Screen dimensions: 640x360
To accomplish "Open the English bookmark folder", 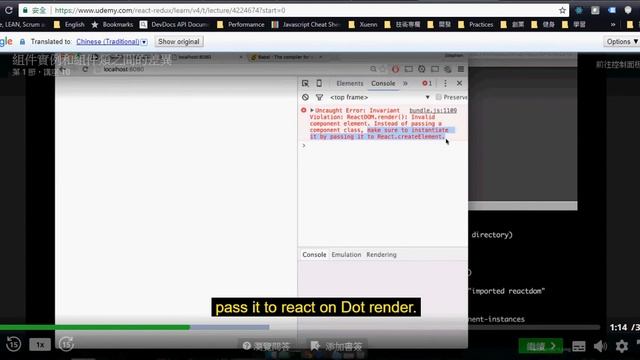I will tap(69, 24).
